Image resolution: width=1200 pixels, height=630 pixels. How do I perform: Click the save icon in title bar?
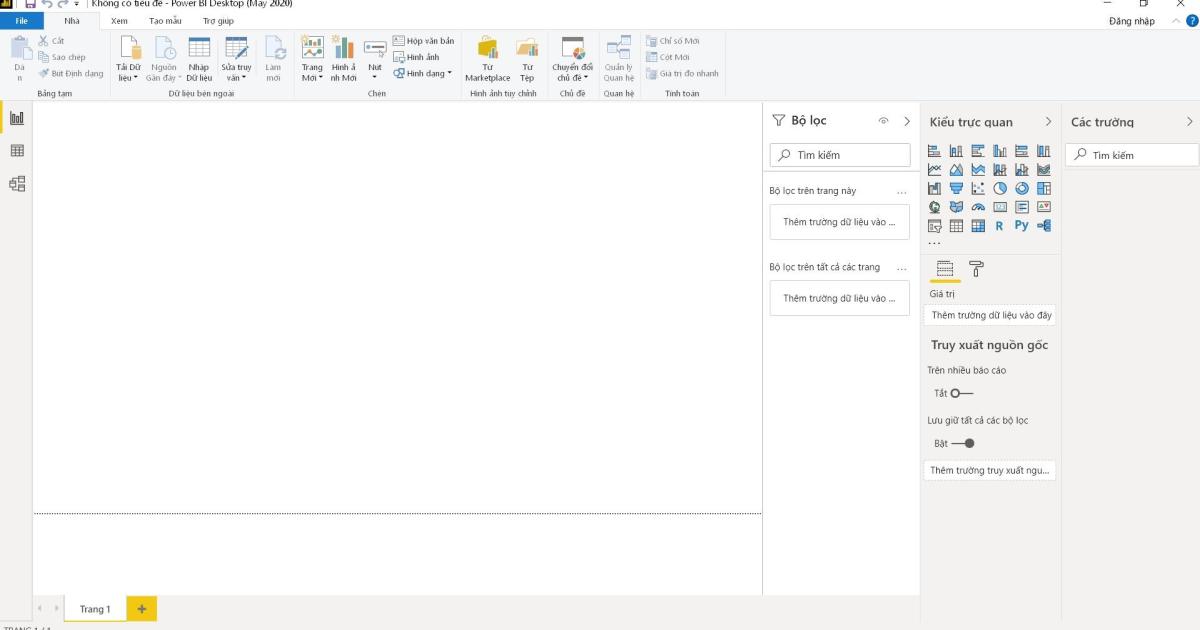pos(30,4)
